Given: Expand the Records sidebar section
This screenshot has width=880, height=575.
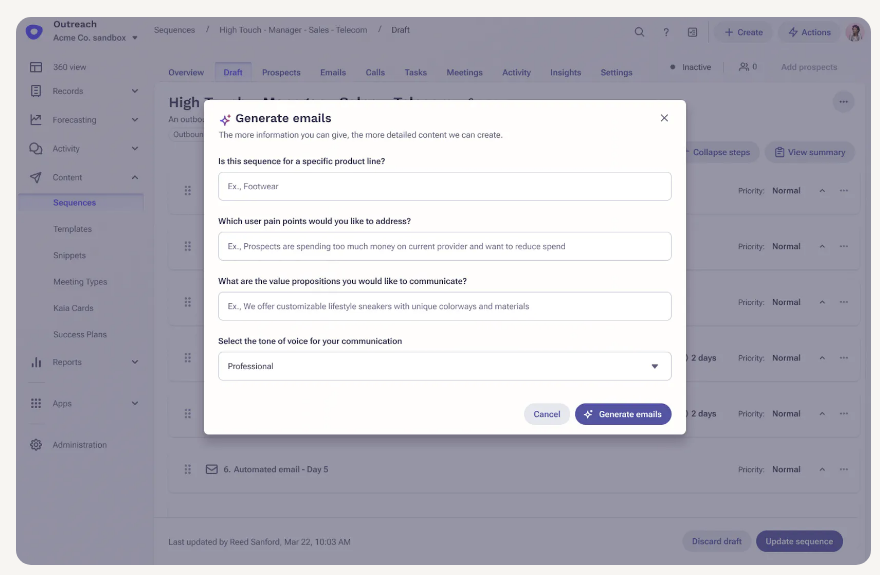Looking at the screenshot, I should point(135,91).
